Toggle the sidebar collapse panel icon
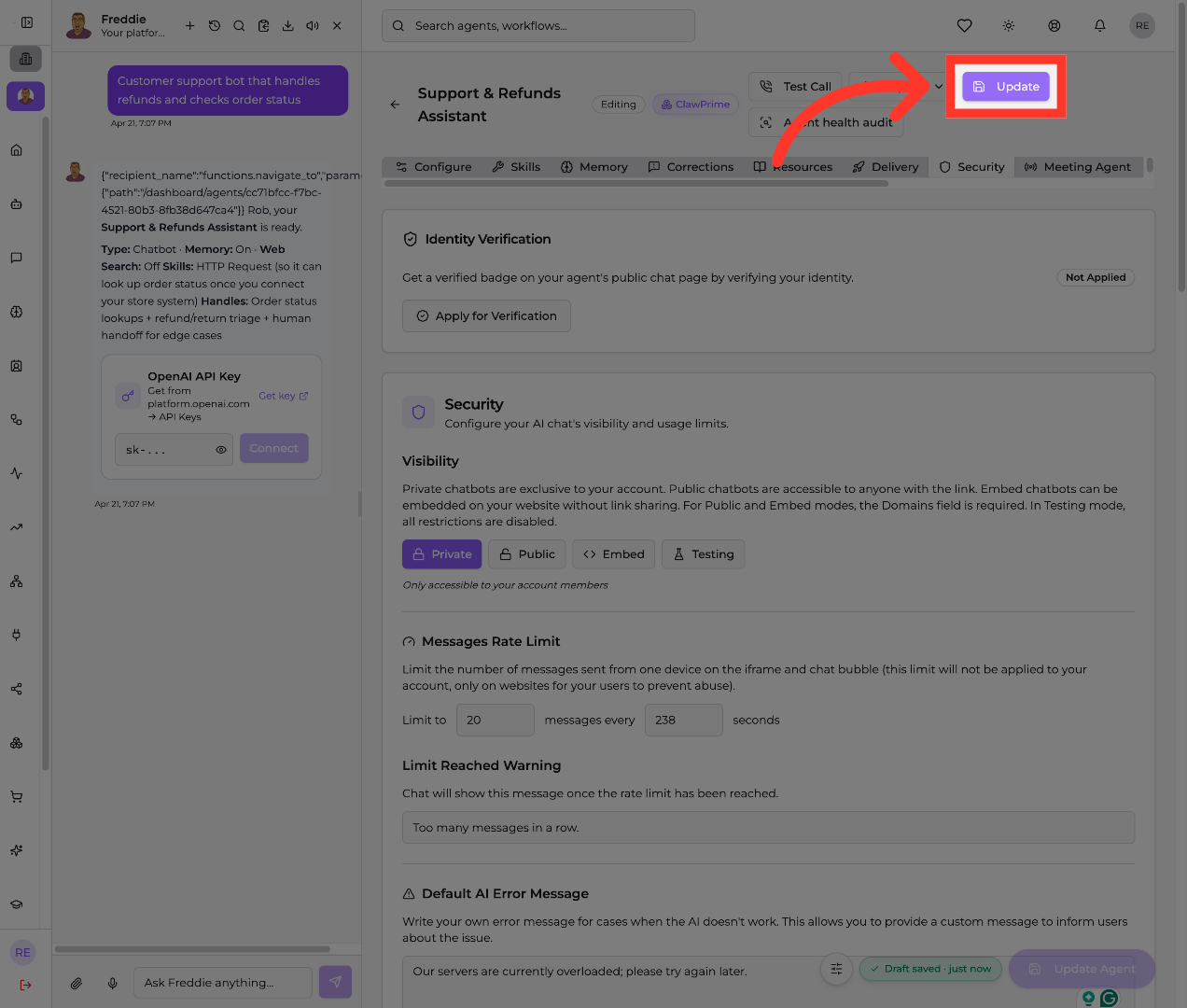This screenshot has height=1008, width=1187. [27, 22]
